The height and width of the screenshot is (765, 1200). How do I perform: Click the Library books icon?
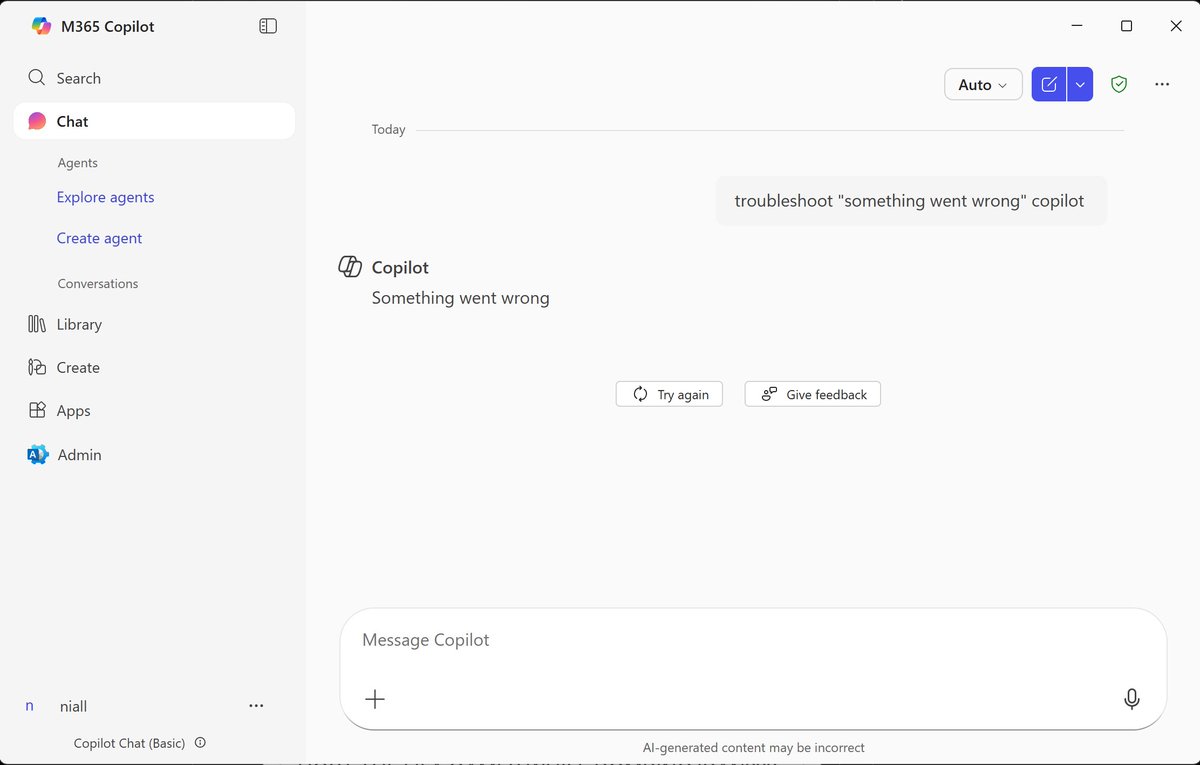tap(37, 324)
